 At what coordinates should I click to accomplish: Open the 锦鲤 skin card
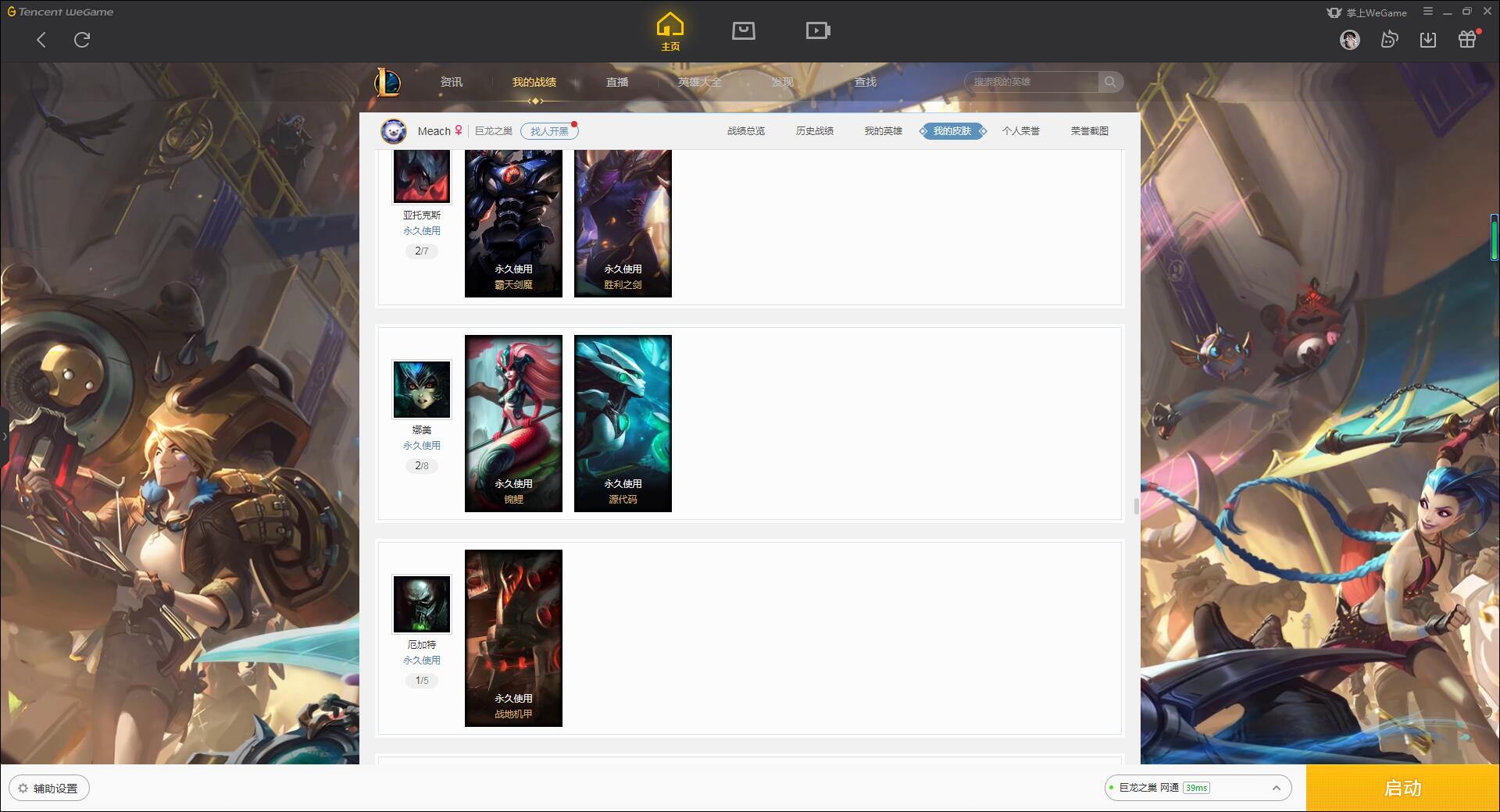[513, 423]
